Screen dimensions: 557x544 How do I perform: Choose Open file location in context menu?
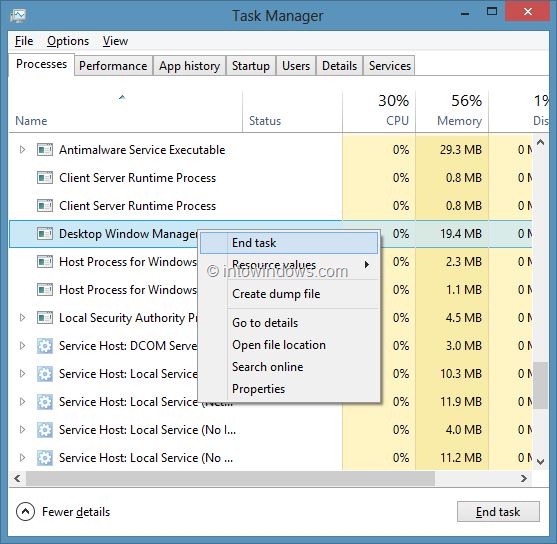pos(289,345)
